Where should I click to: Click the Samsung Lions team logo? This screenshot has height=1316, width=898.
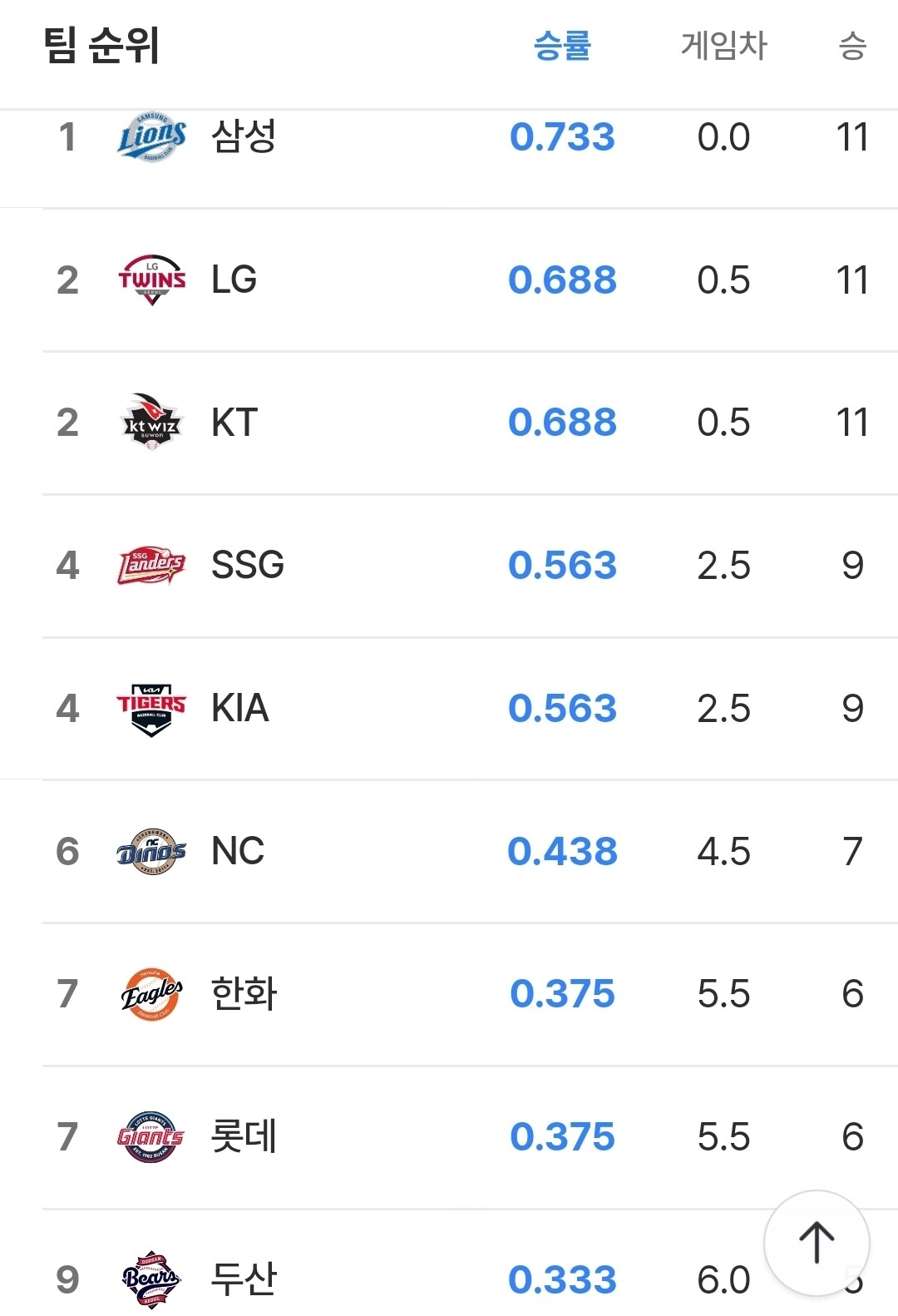151,136
